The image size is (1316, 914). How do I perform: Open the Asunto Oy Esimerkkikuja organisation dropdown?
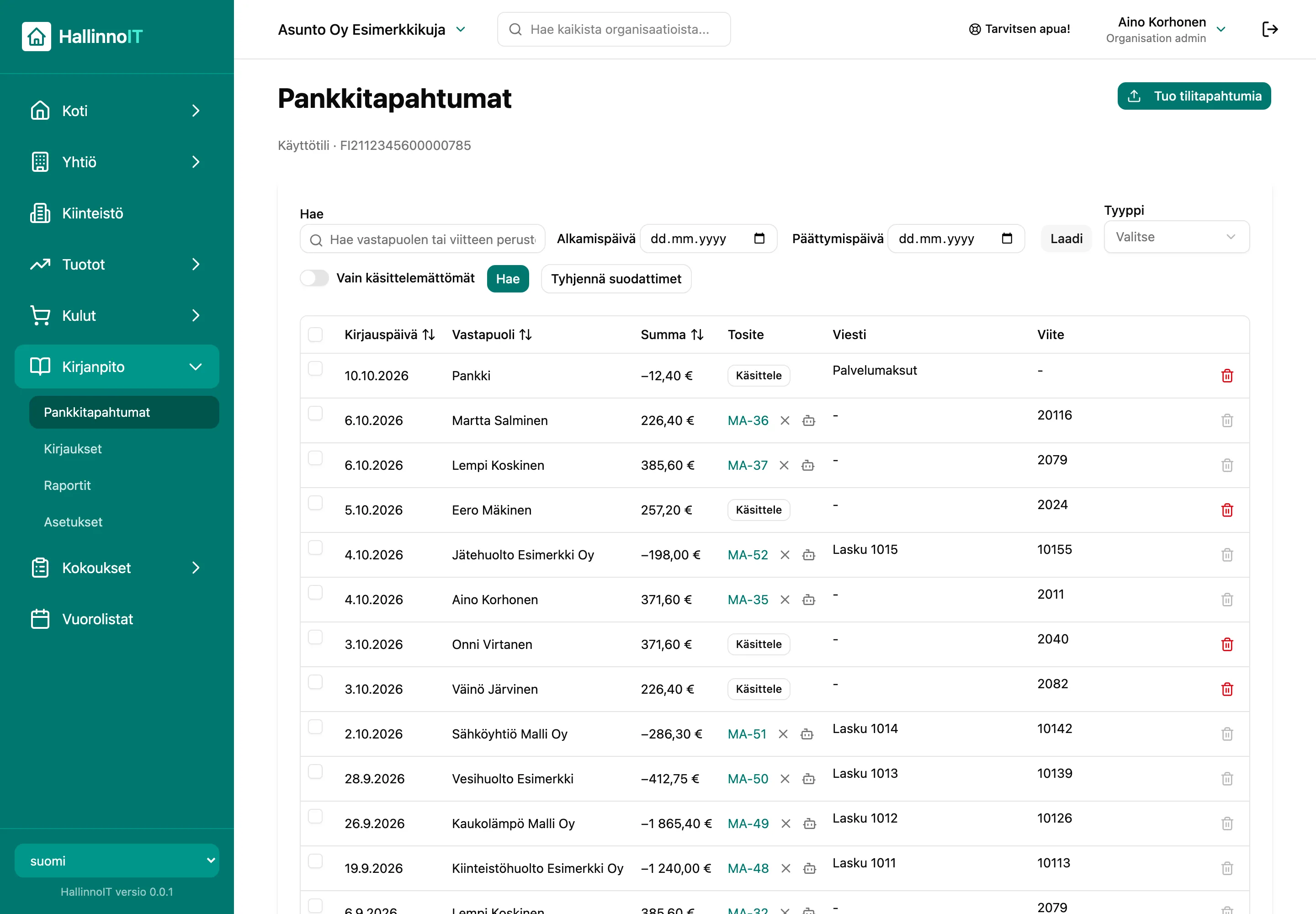[x=371, y=29]
